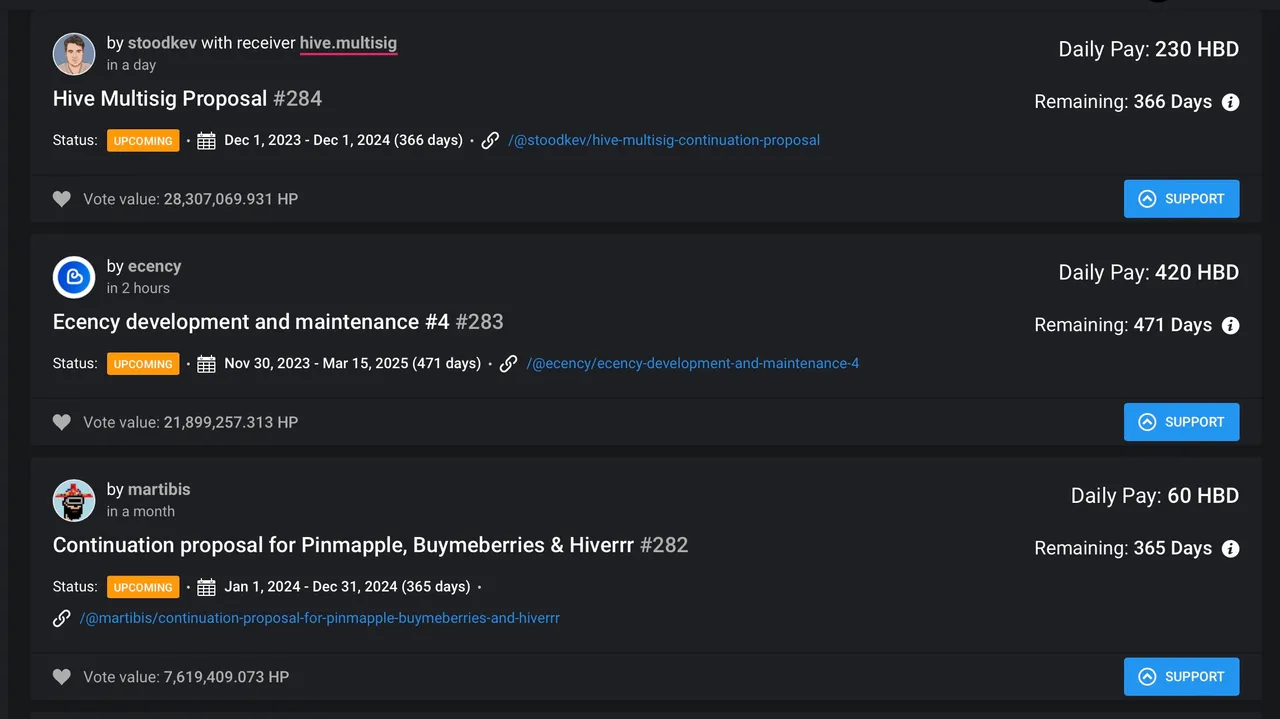Support the Pinmapple continuation proposal
Viewport: 1280px width, 719px height.
(x=1181, y=677)
